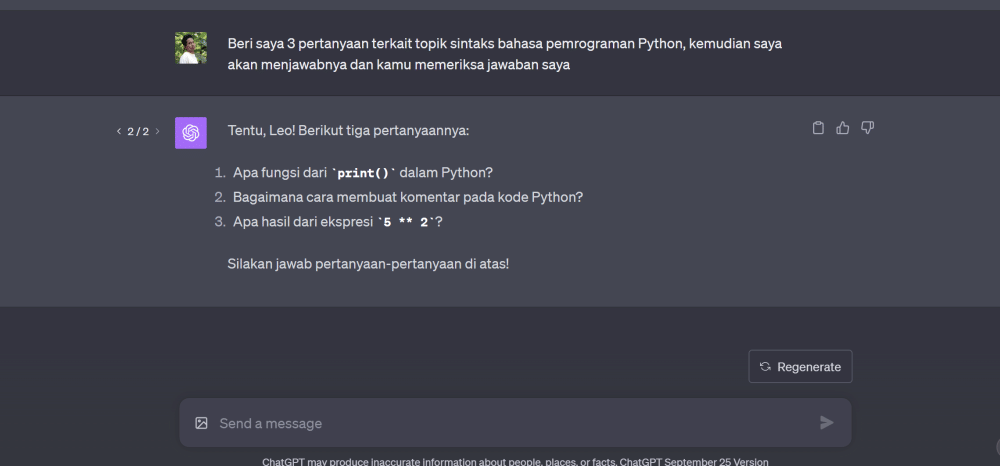Click the circular arrows icon in Regenerate
The height and width of the screenshot is (466, 1000).
(x=765, y=367)
